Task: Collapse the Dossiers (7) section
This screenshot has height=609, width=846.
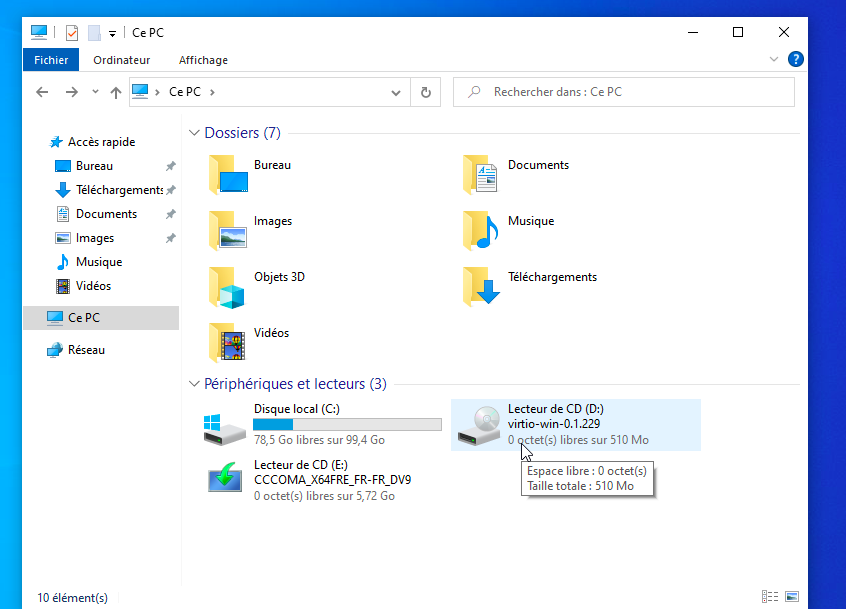Action: click(x=194, y=132)
